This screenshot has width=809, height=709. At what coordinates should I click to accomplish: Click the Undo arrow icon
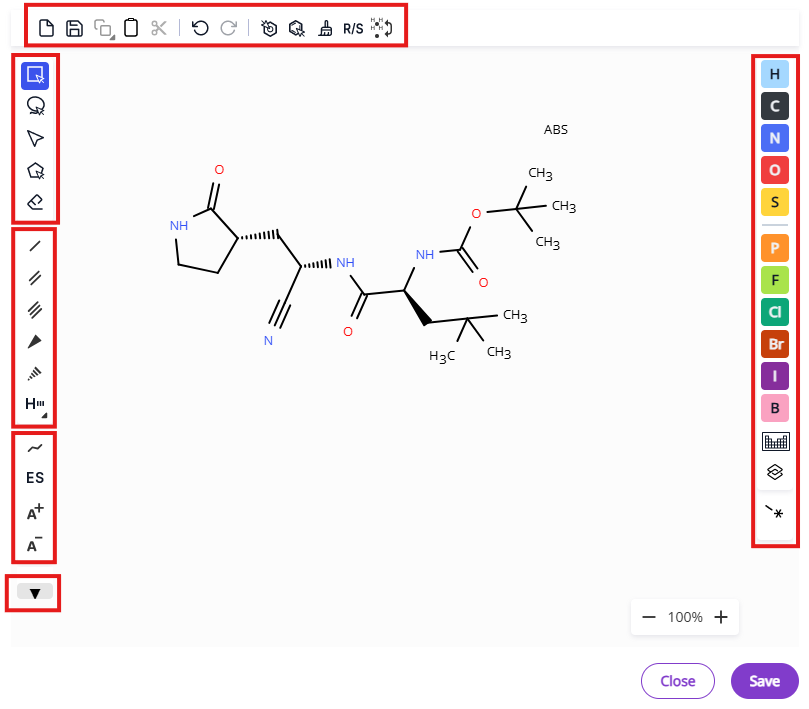[200, 28]
